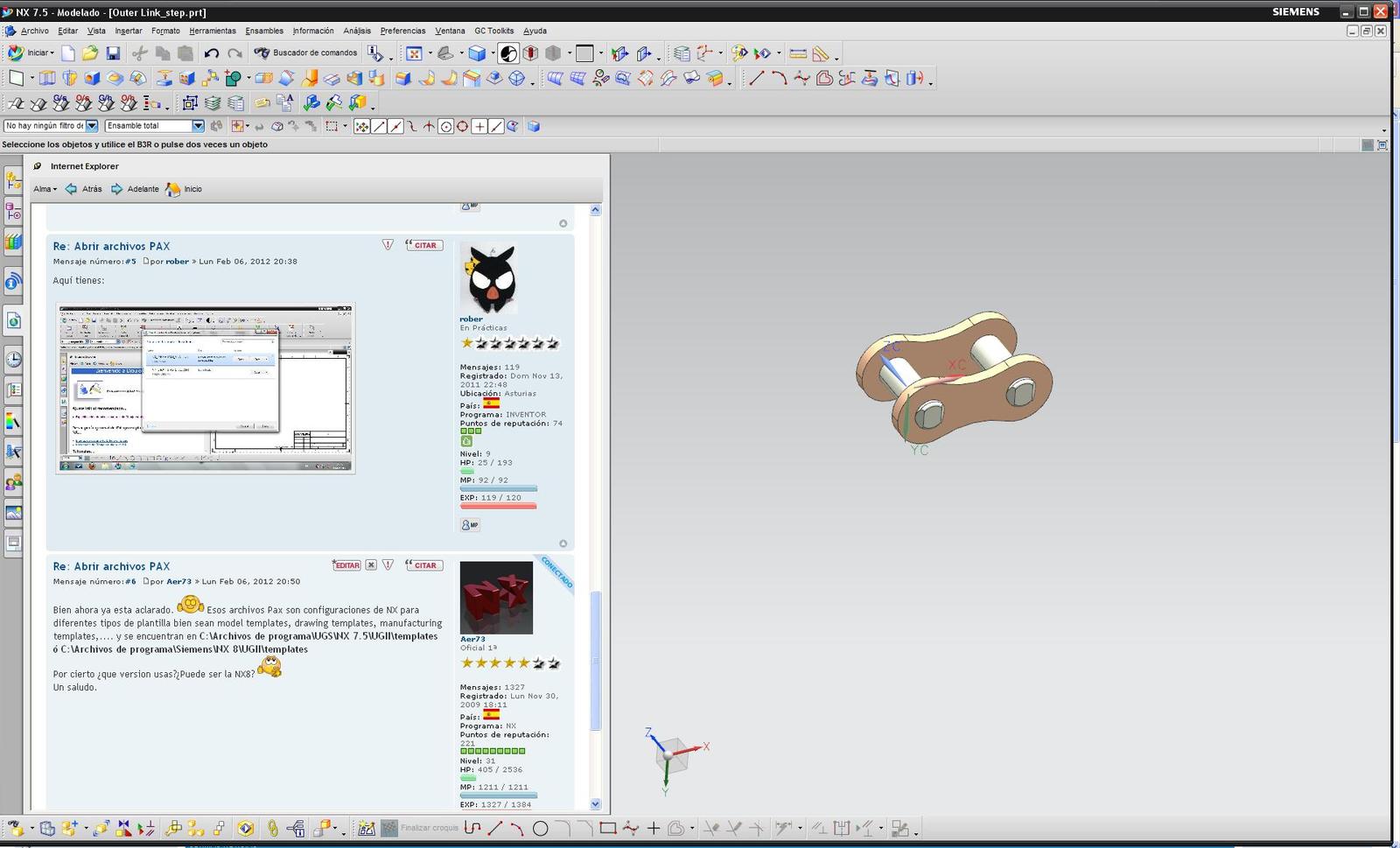Viewport: 1400px width, 848px height.
Task: Click the MP private message button under rober
Action: click(x=470, y=525)
